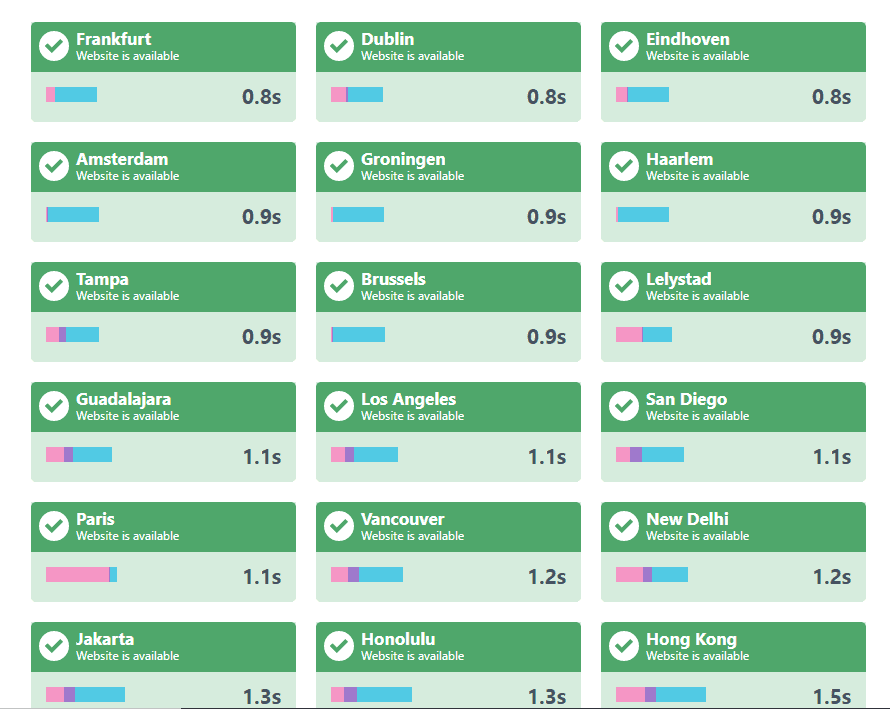This screenshot has height=709, width=890.
Task: Click the Guadalajara checkmark icon
Action: (x=54, y=406)
